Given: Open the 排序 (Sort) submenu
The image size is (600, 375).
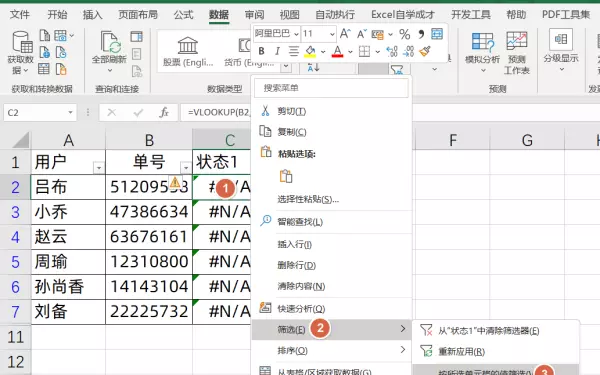Looking at the screenshot, I should (x=331, y=350).
